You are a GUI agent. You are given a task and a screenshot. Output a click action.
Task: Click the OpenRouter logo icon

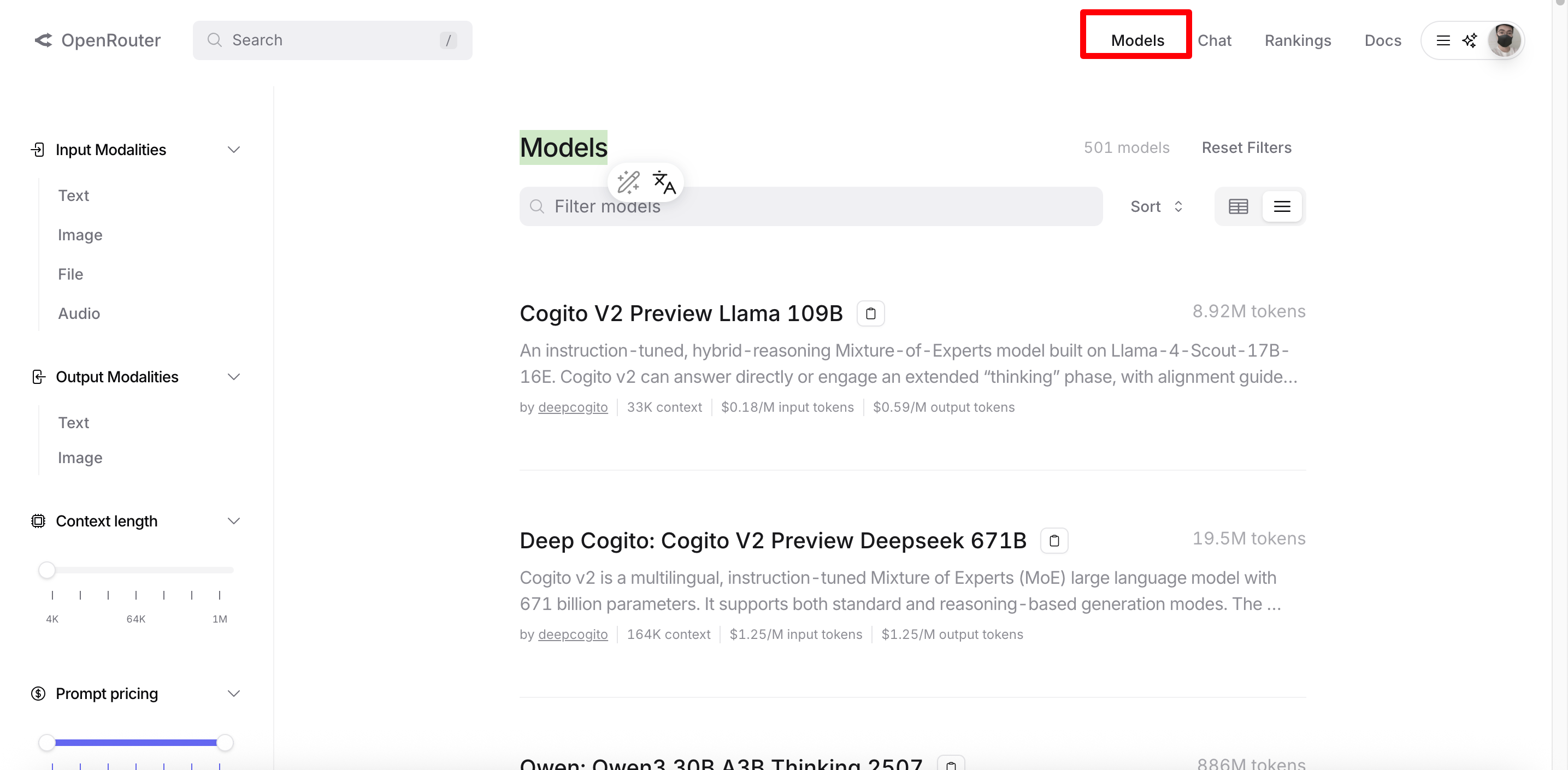pos(43,40)
